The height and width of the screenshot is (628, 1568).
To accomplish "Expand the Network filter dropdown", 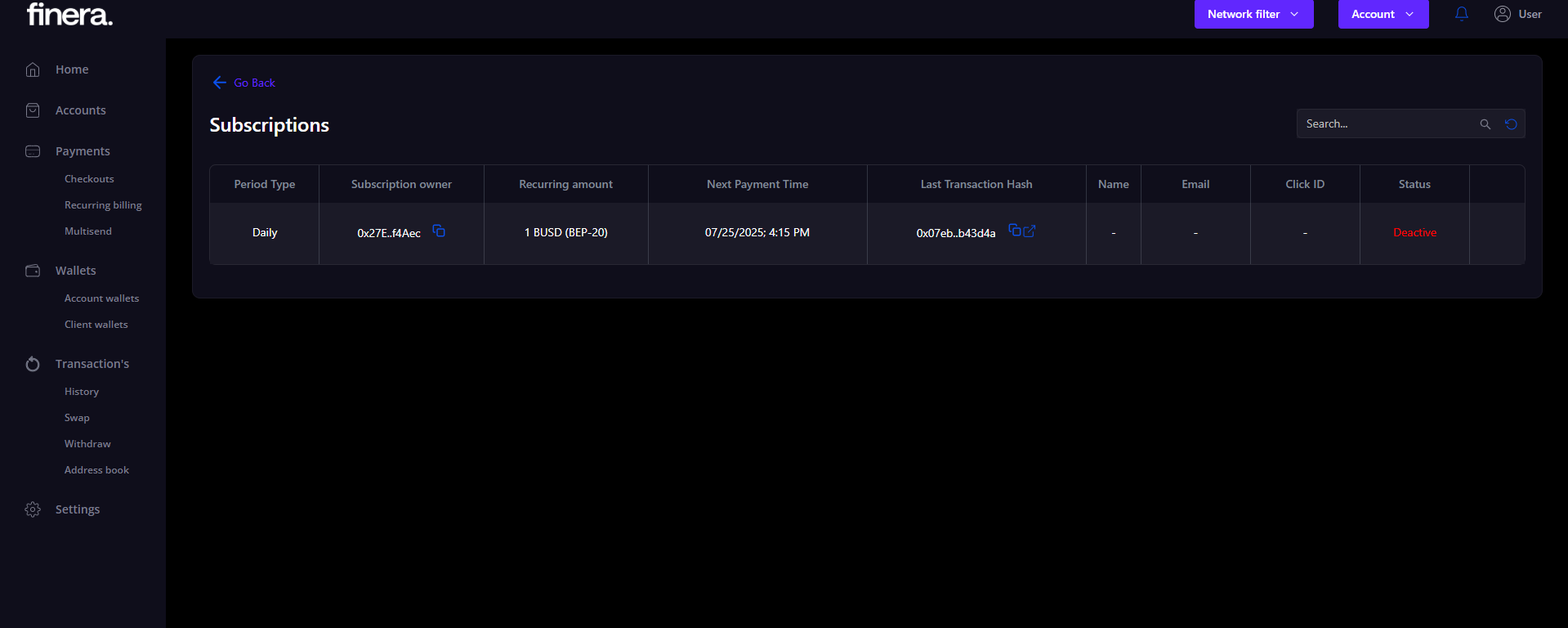I will pyautogui.click(x=1253, y=14).
